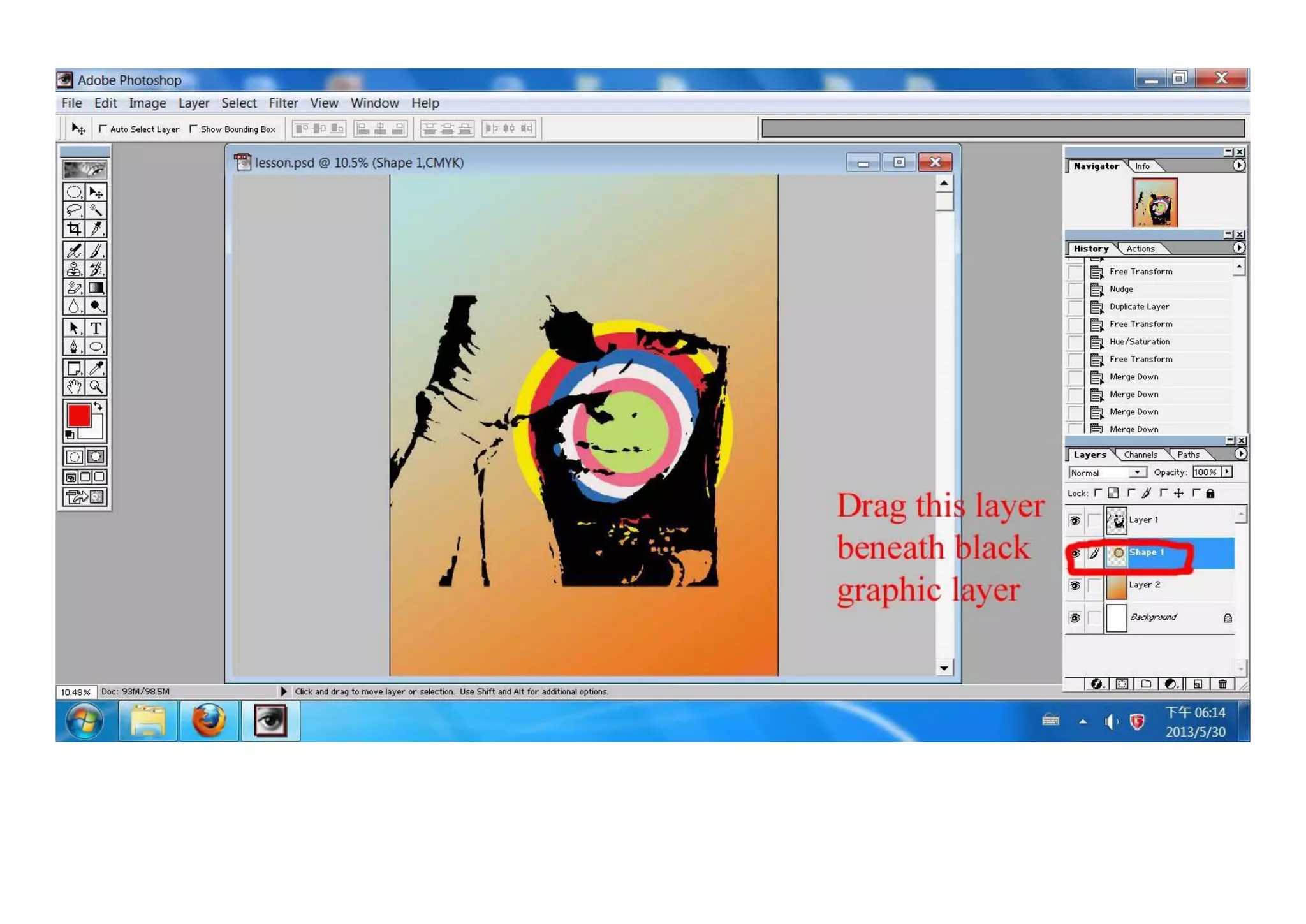Switch to the Paths tab
Screen dimensions: 1306x924
tap(1188, 455)
